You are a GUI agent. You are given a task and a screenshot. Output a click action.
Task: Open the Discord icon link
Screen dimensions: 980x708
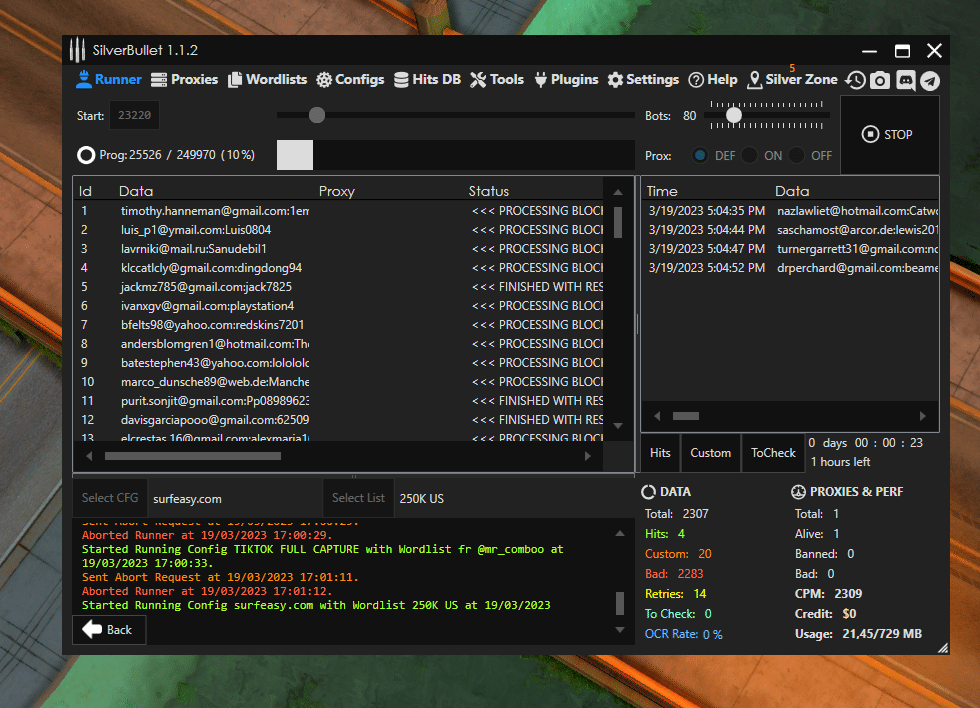(x=906, y=80)
